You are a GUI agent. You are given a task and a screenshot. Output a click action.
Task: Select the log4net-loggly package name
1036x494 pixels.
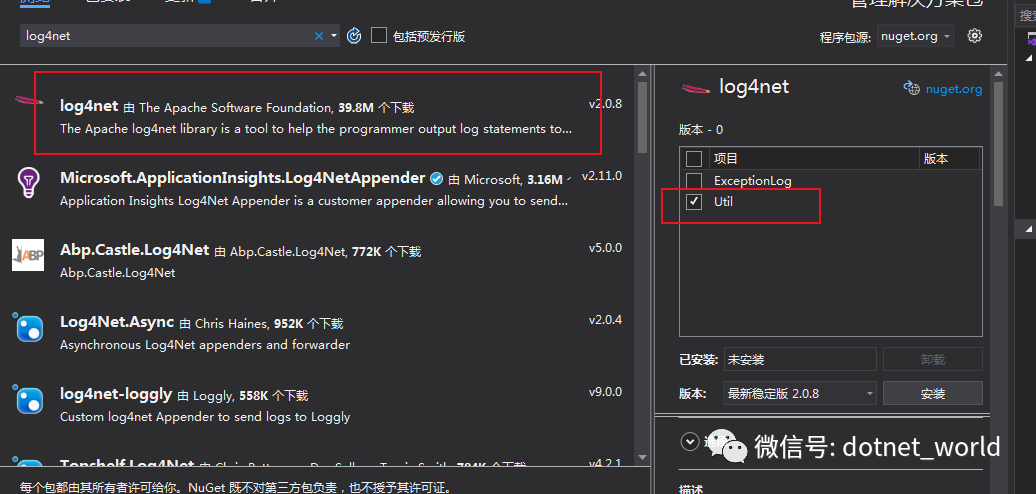point(116,394)
